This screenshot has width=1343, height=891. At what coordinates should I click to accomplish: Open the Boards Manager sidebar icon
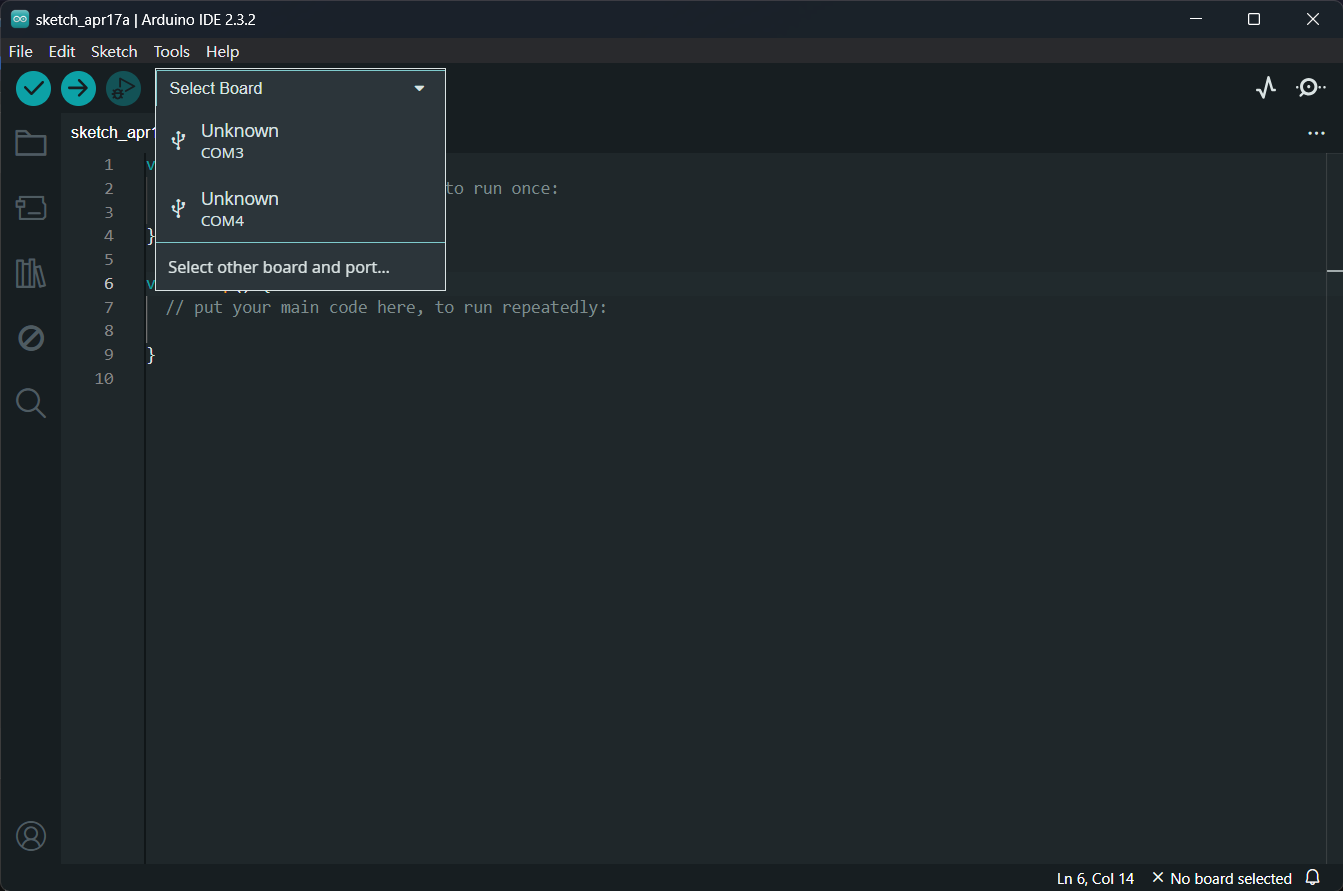point(30,208)
